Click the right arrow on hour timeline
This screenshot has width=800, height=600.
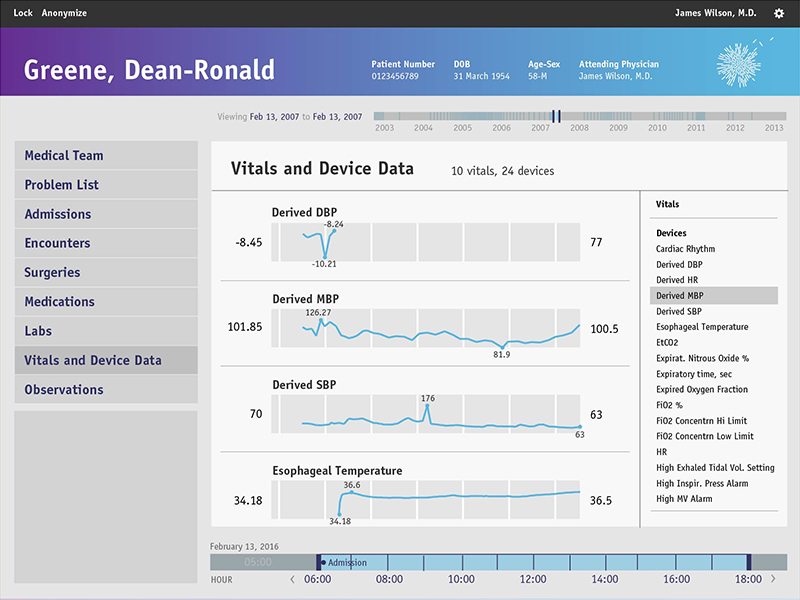(769, 579)
